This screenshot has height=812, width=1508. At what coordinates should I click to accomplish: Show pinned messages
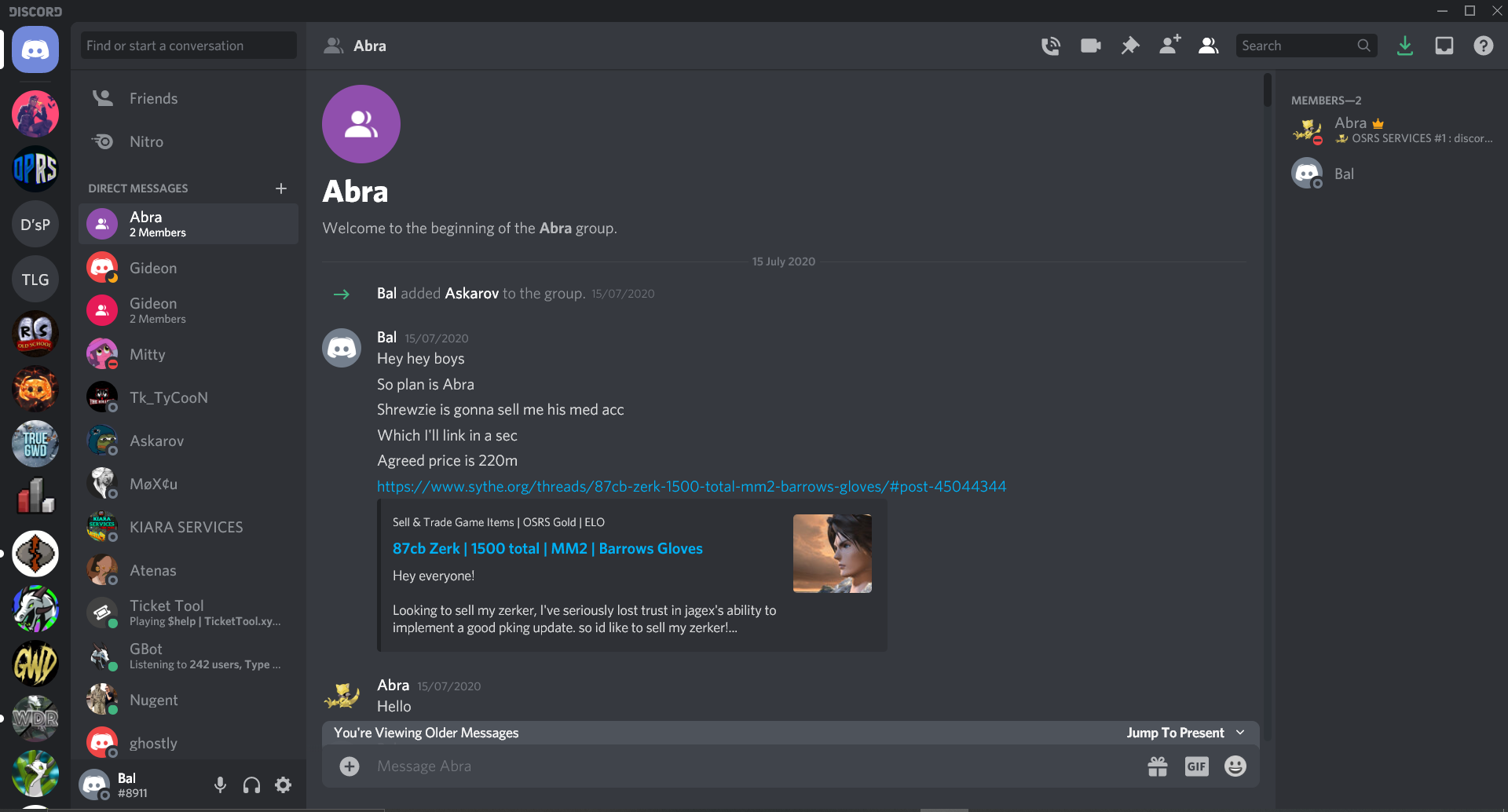click(1130, 46)
